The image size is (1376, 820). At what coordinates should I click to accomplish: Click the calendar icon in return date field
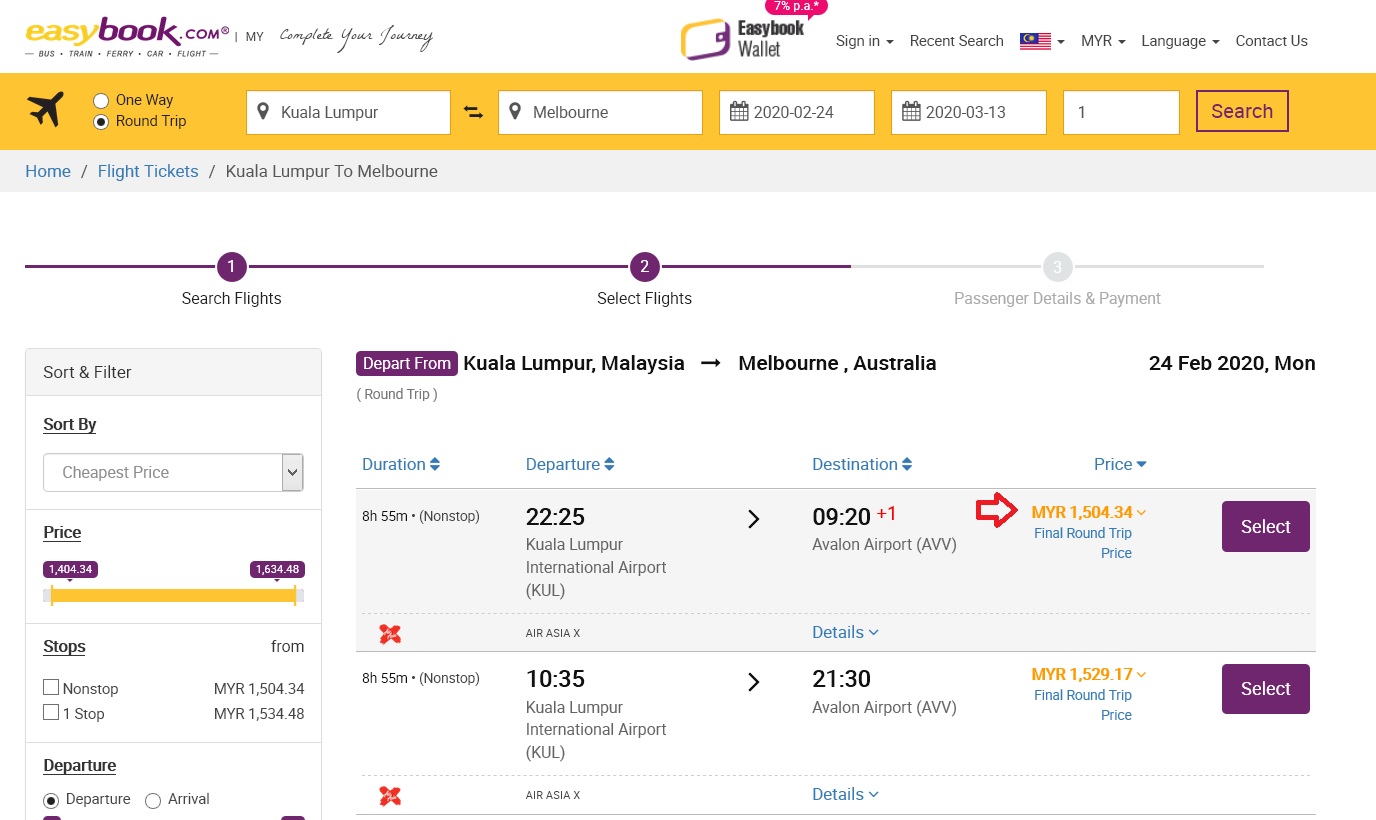coord(911,112)
